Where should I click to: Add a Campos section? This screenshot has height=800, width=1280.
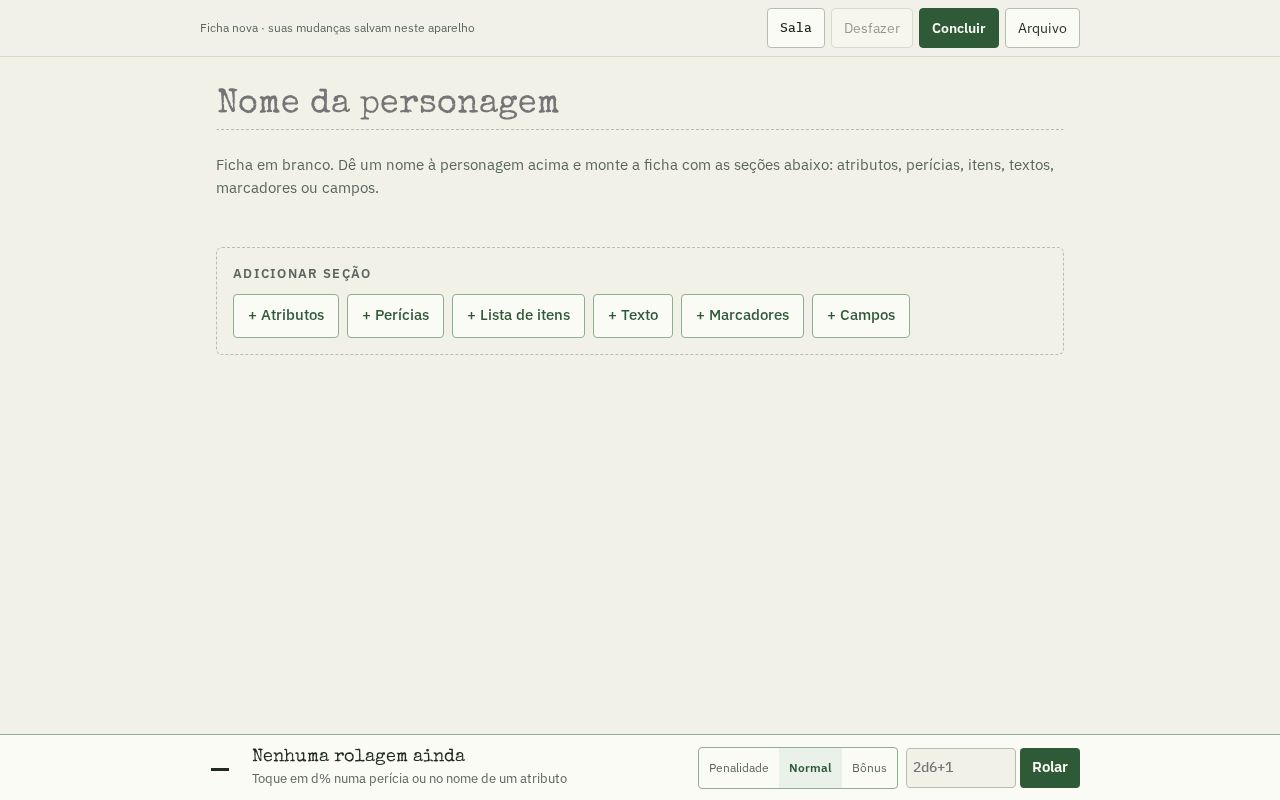[x=861, y=316]
